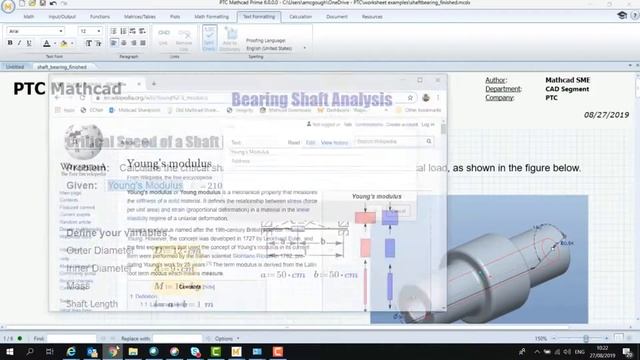640x360 pixels.
Task: Align paragraph text right
Action: pos(133,43)
